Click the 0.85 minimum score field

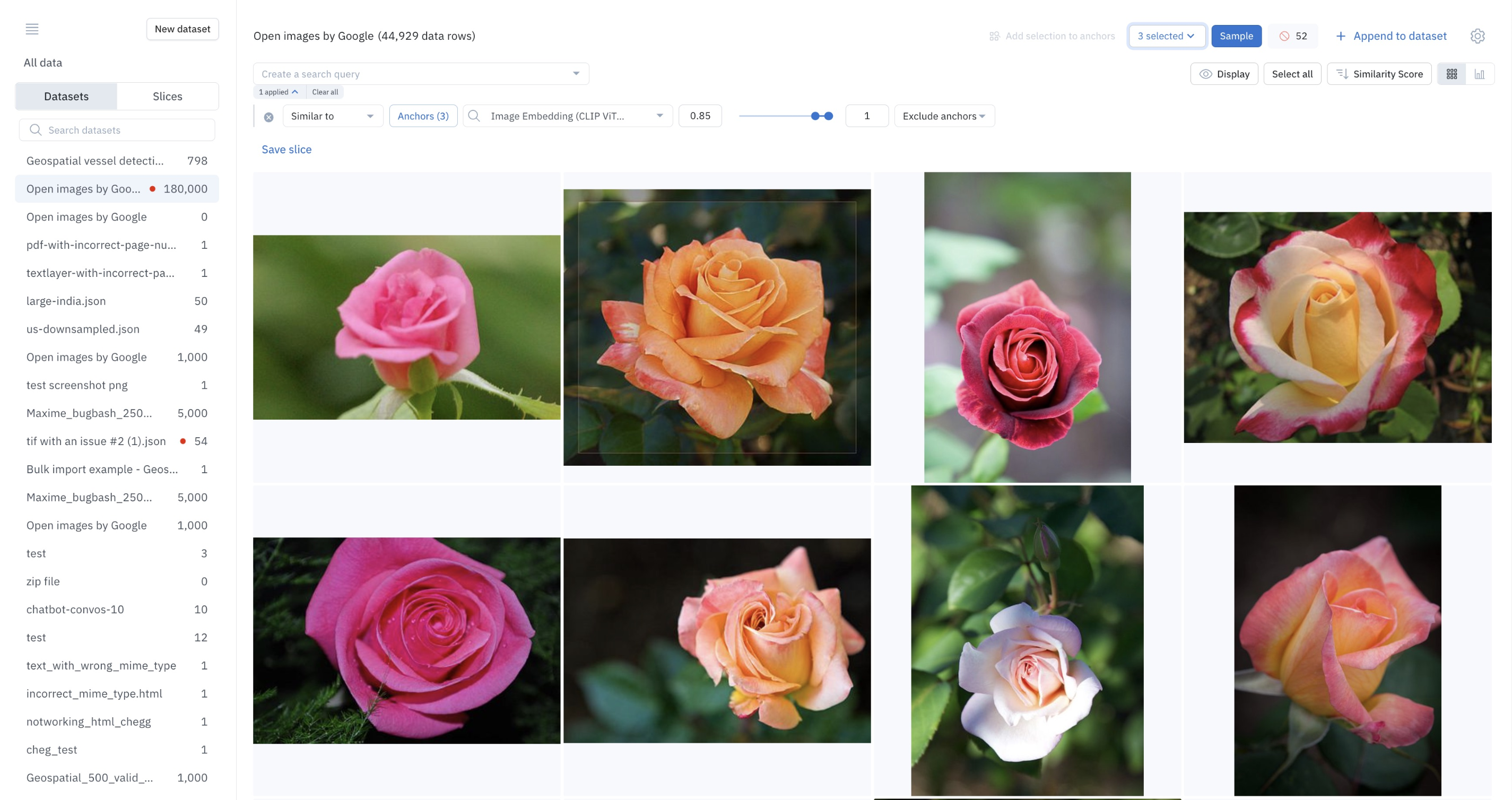tap(700, 116)
